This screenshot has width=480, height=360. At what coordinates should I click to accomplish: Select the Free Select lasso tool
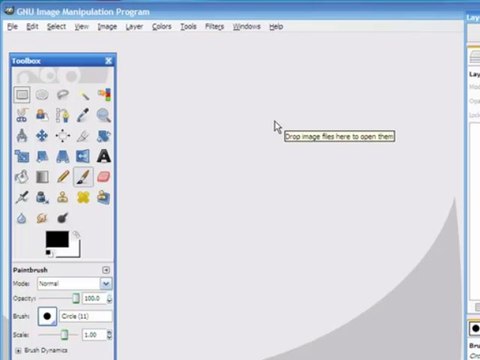pos(63,95)
